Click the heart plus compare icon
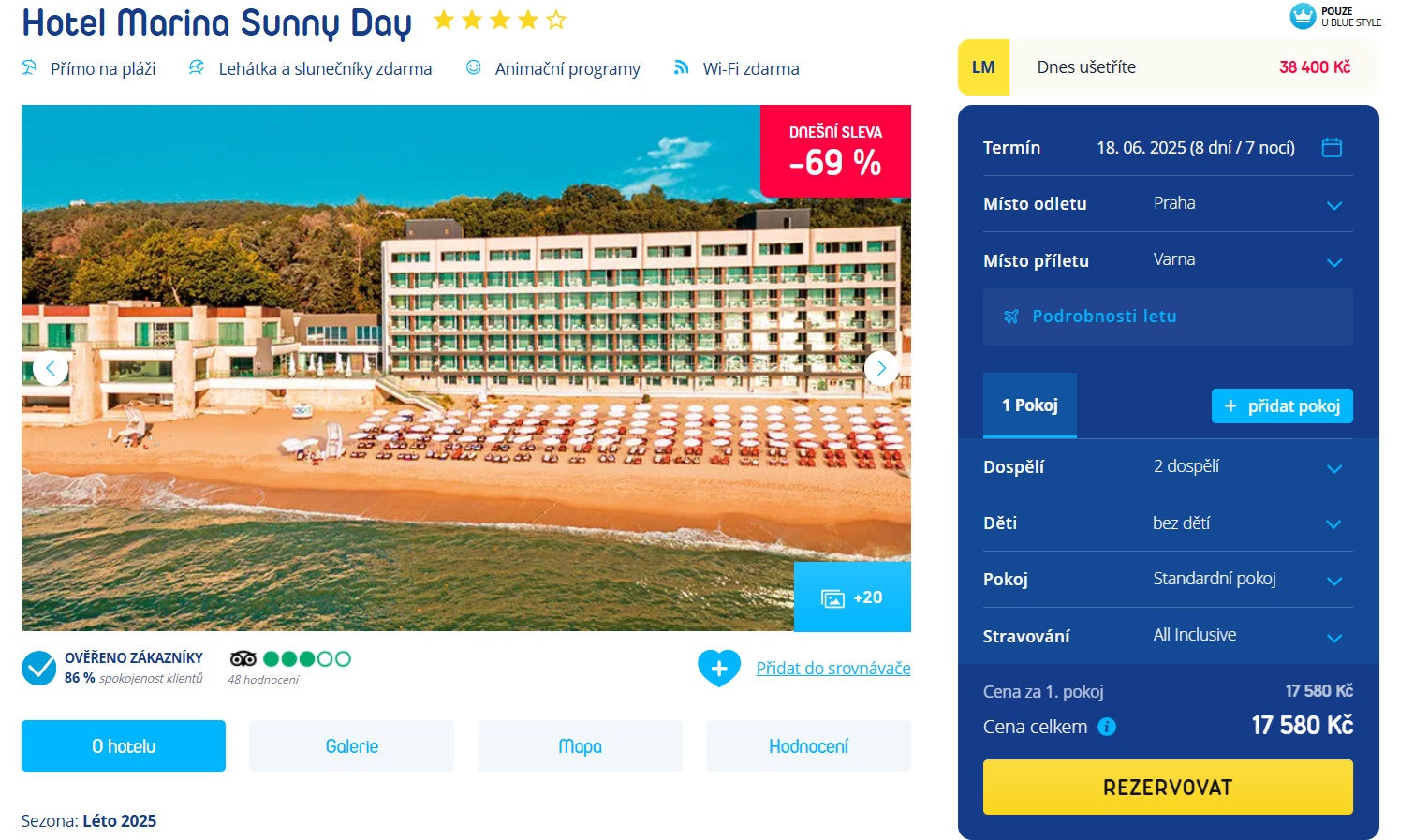The width and height of the screenshot is (1414, 840). click(719, 668)
